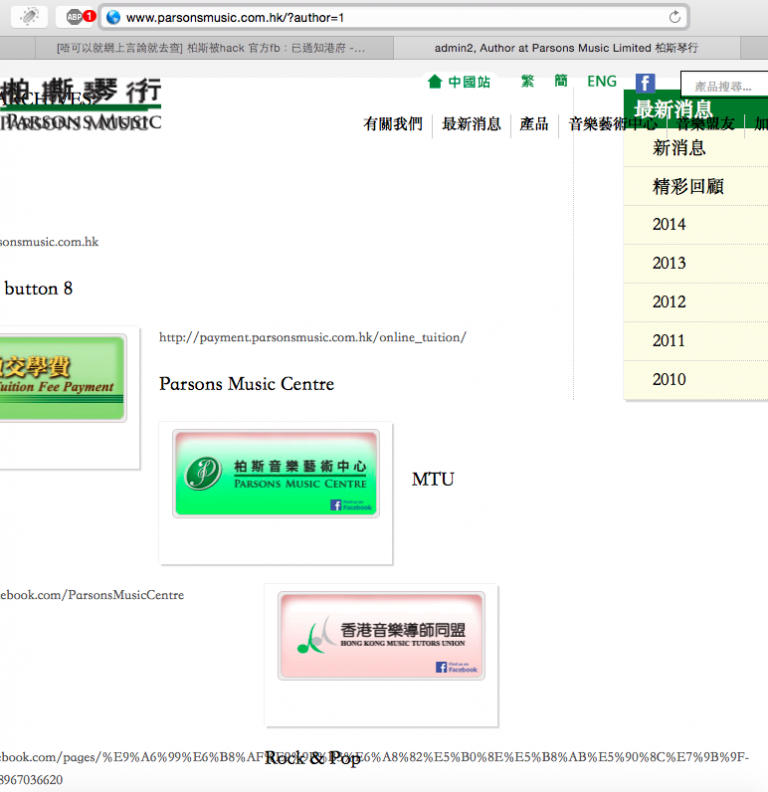Open the 有關我們 navigation menu

pyautogui.click(x=392, y=124)
